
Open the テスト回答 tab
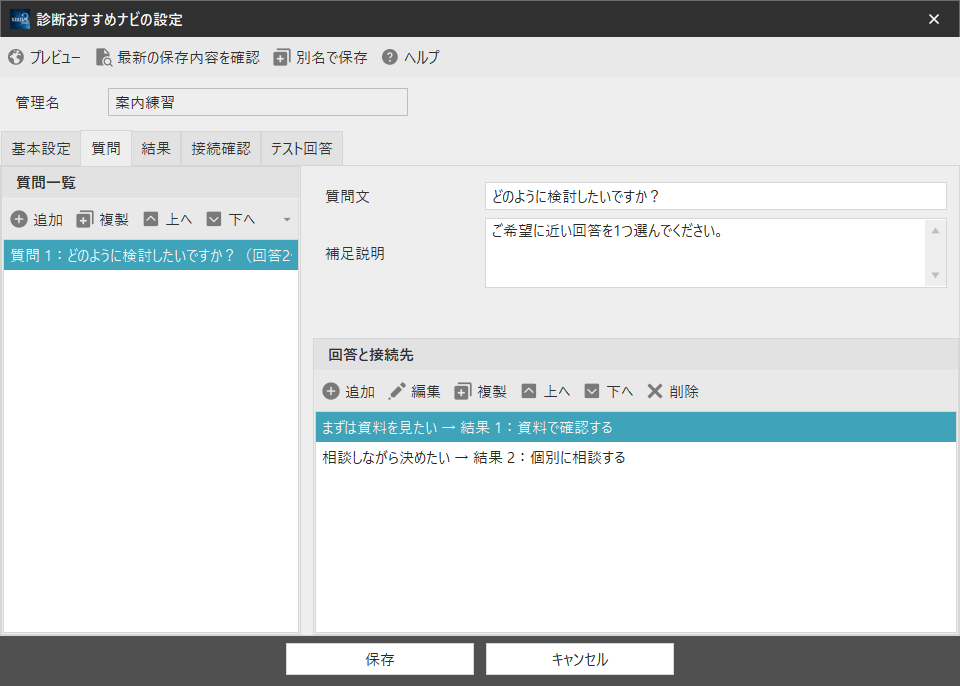(x=302, y=148)
